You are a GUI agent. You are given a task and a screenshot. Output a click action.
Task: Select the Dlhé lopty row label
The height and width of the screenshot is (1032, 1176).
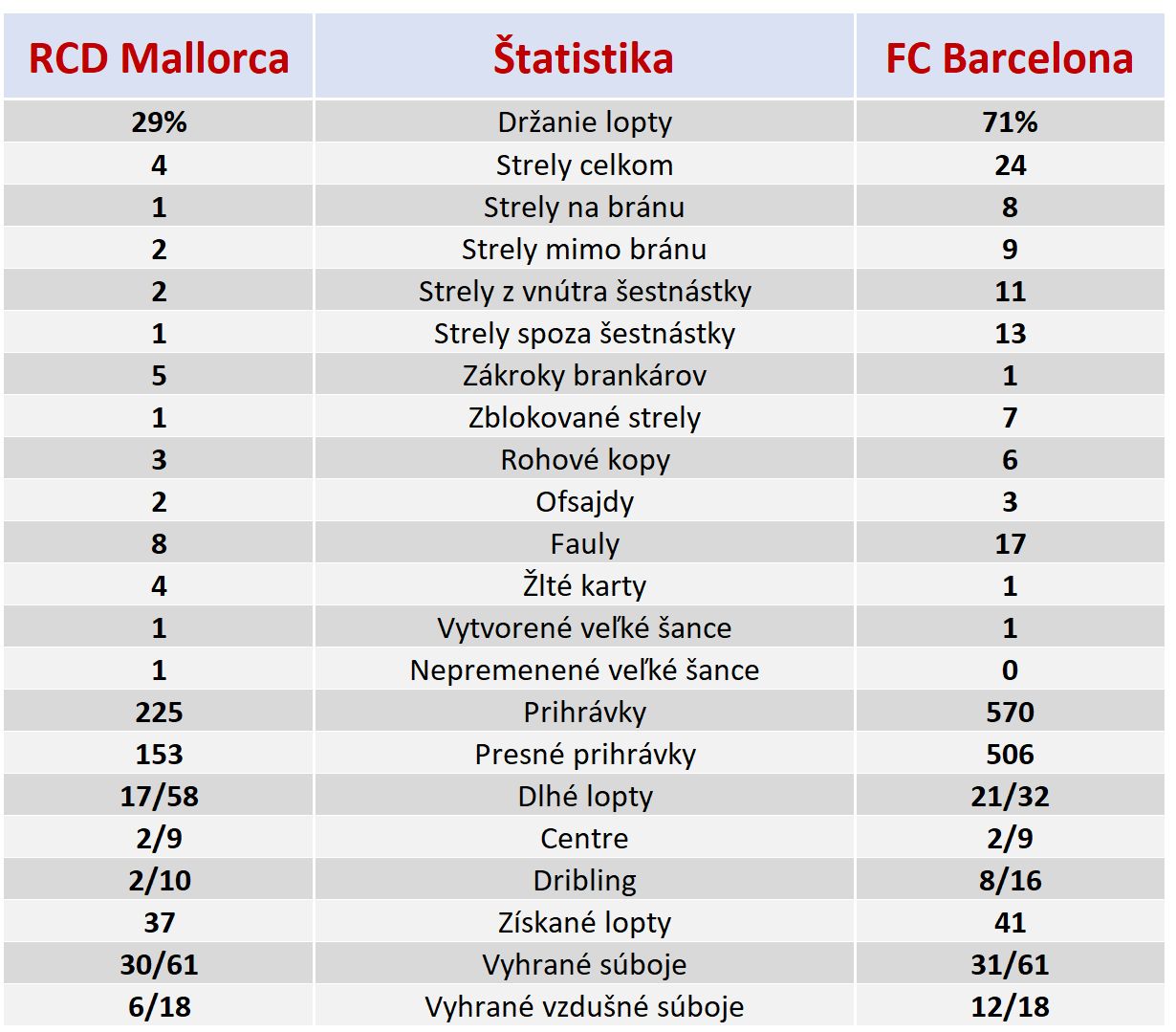584,796
